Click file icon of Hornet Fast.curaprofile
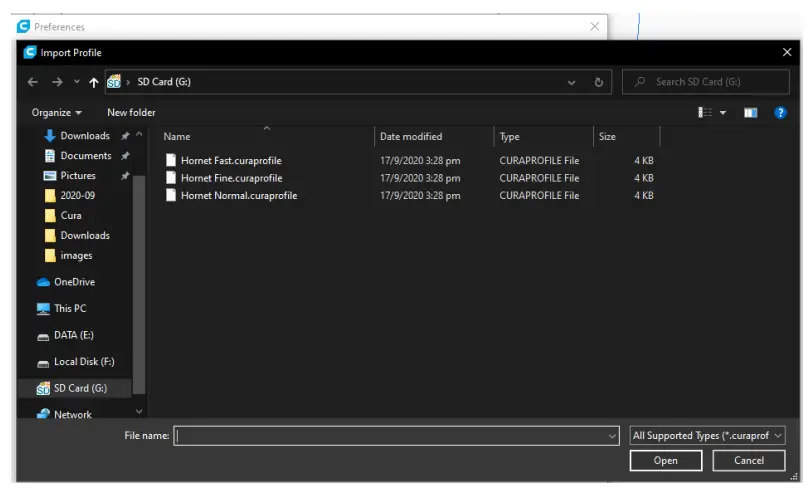This screenshot has height=491, width=810. pos(170,160)
